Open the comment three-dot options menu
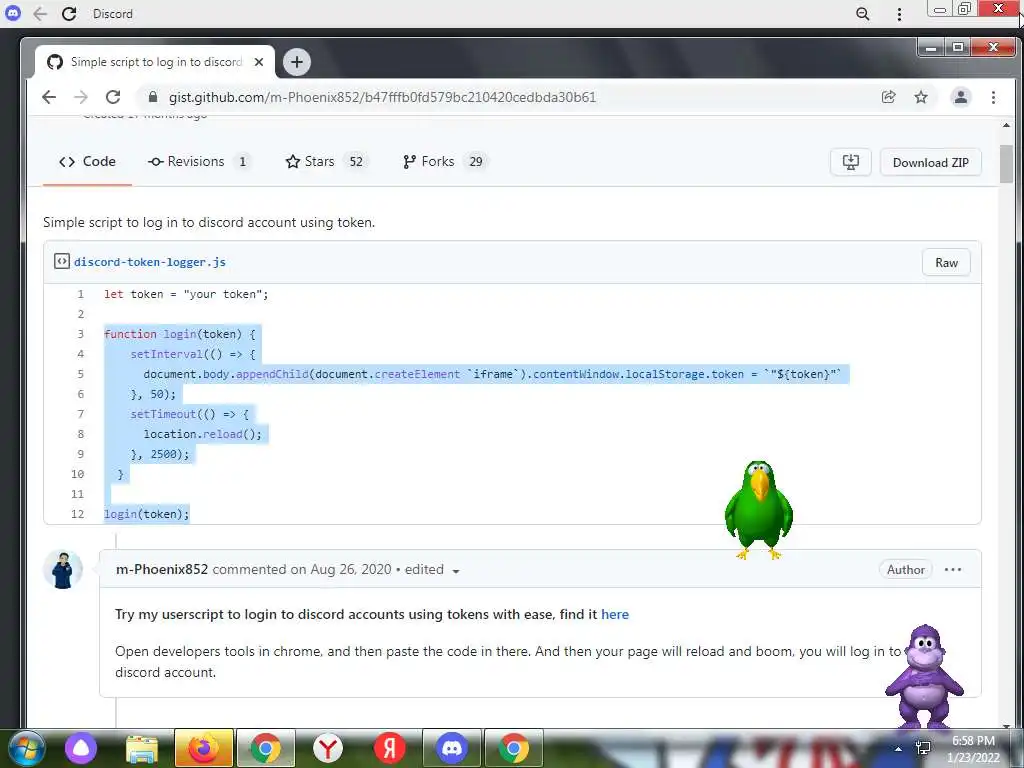 point(953,569)
